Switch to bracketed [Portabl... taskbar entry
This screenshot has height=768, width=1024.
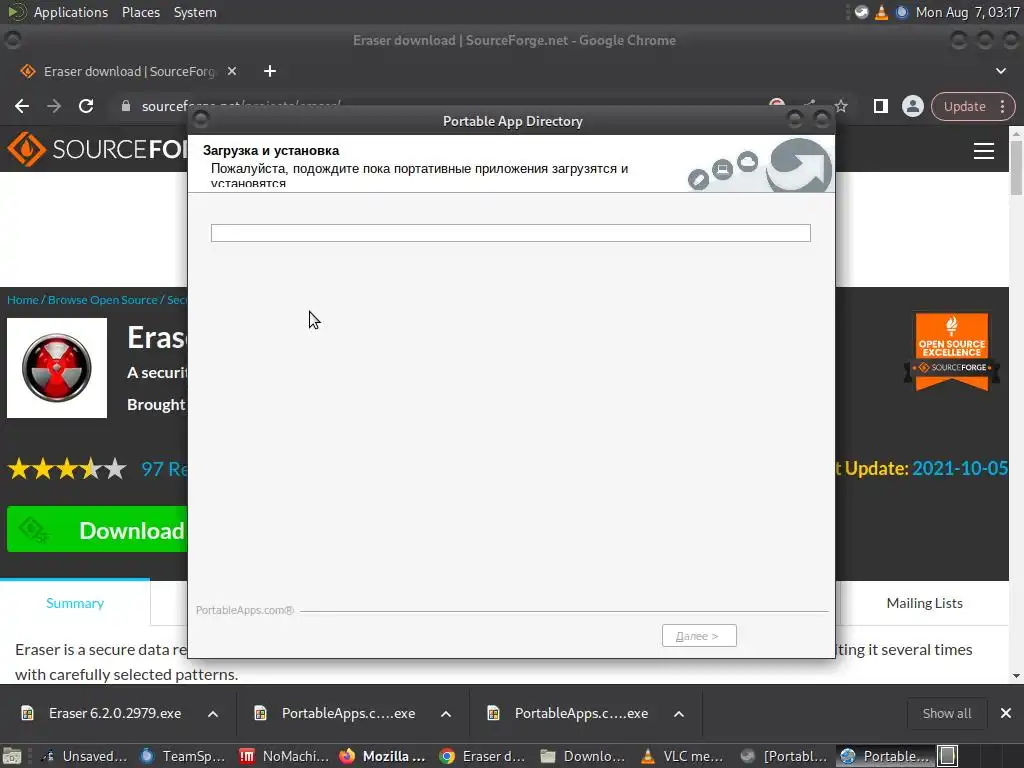coord(783,756)
